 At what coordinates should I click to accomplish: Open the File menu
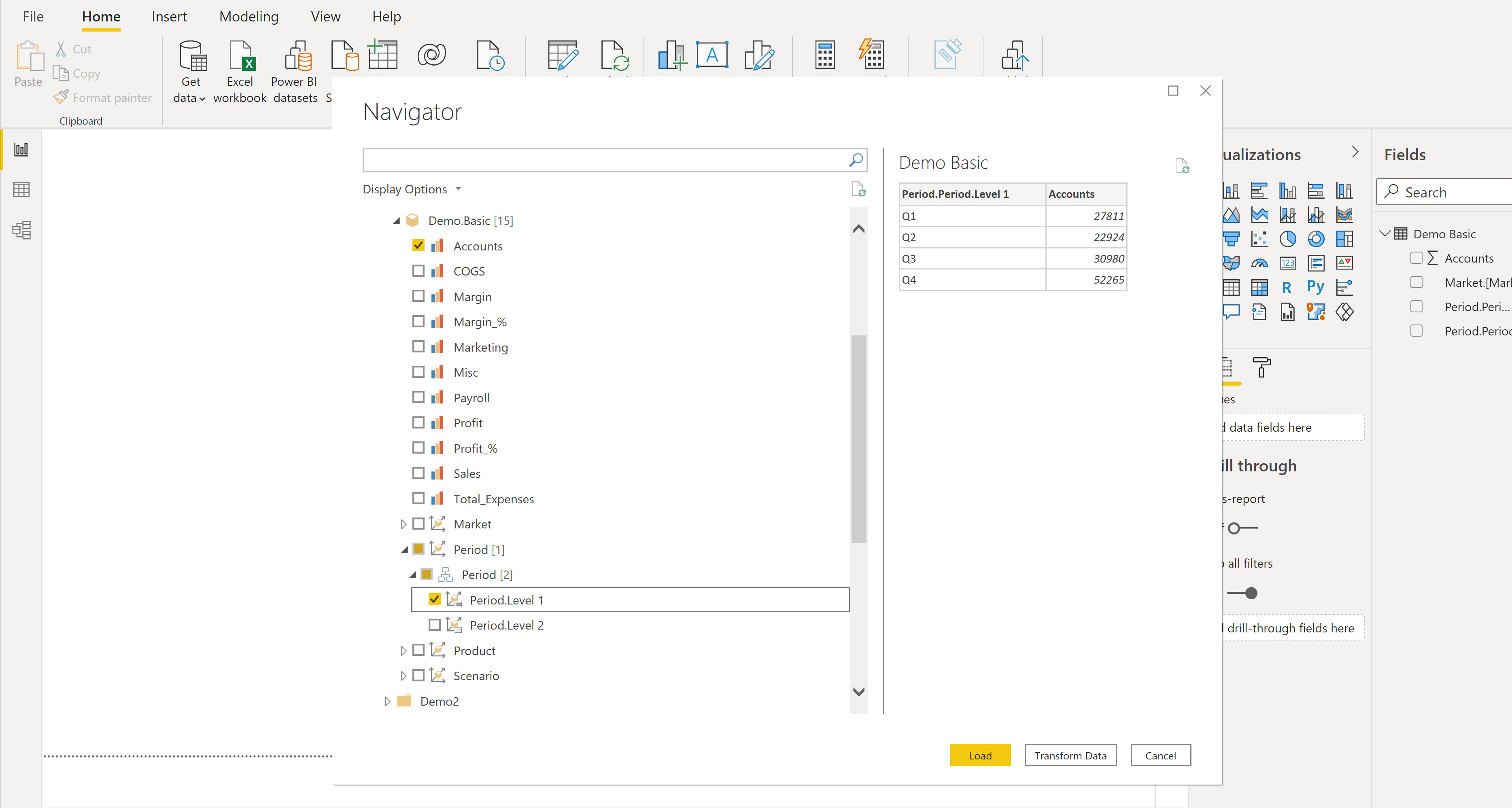pos(33,17)
